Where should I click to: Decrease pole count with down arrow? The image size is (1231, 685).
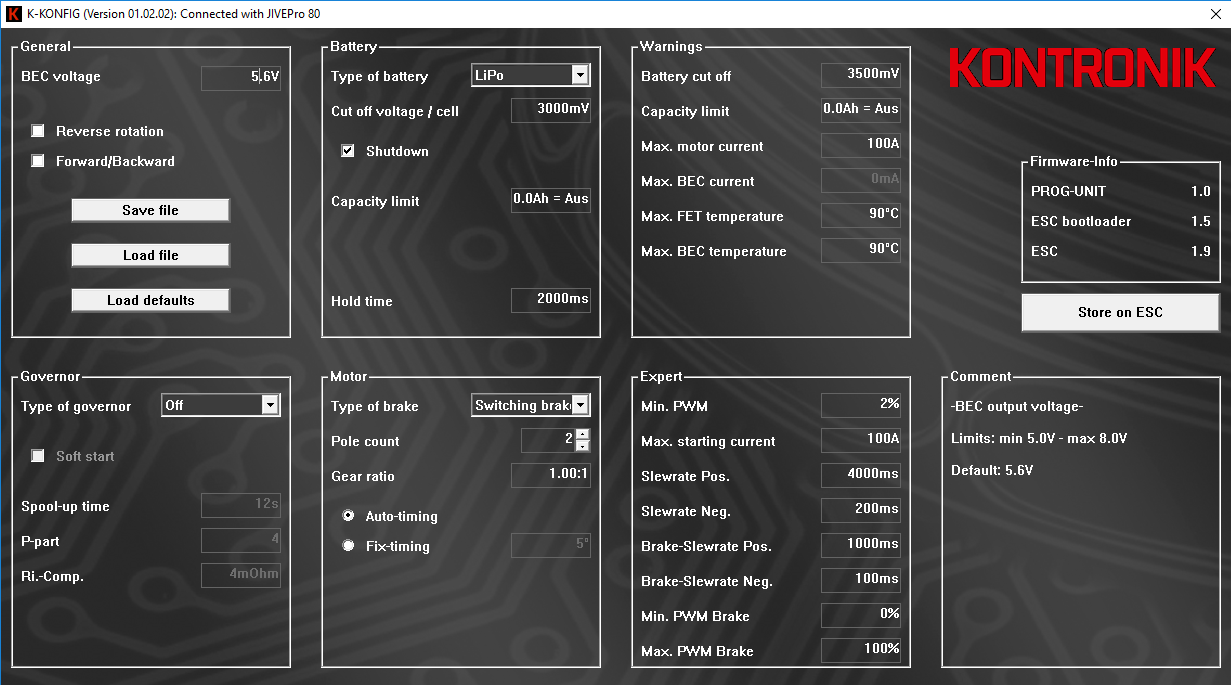pos(583,447)
